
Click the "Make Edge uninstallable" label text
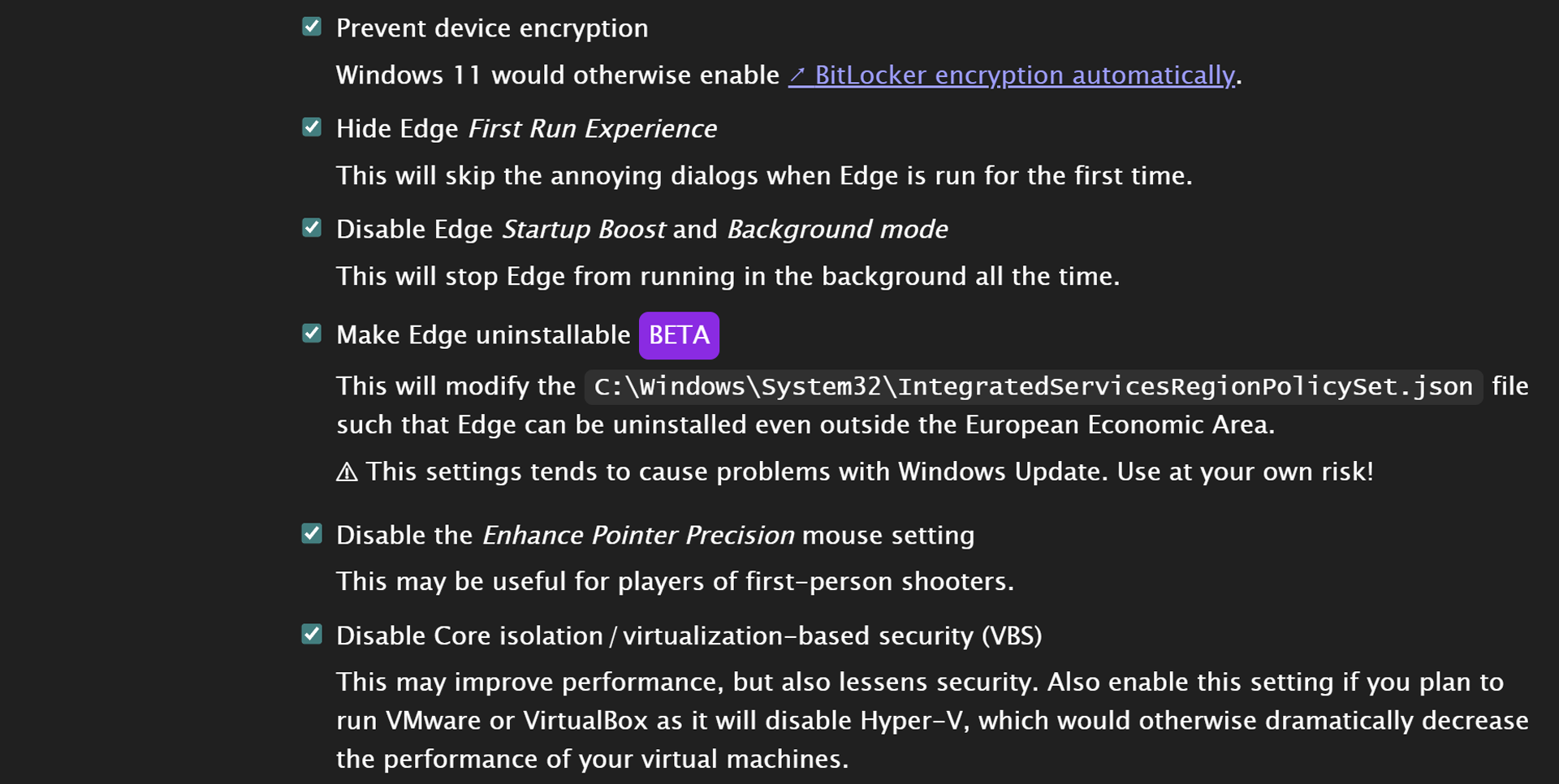[x=483, y=335]
